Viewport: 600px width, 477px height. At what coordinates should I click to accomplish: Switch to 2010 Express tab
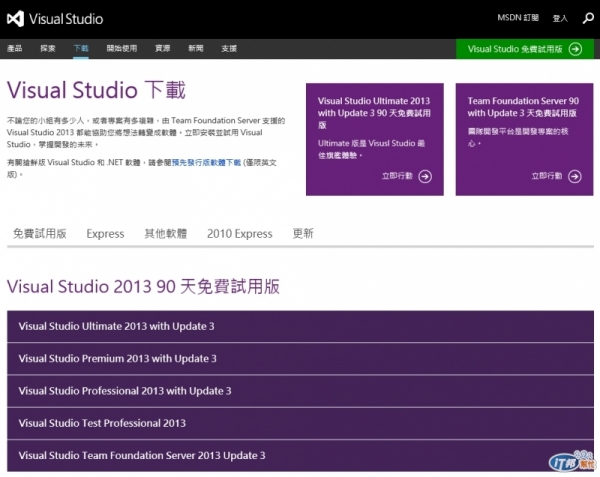[x=240, y=234]
